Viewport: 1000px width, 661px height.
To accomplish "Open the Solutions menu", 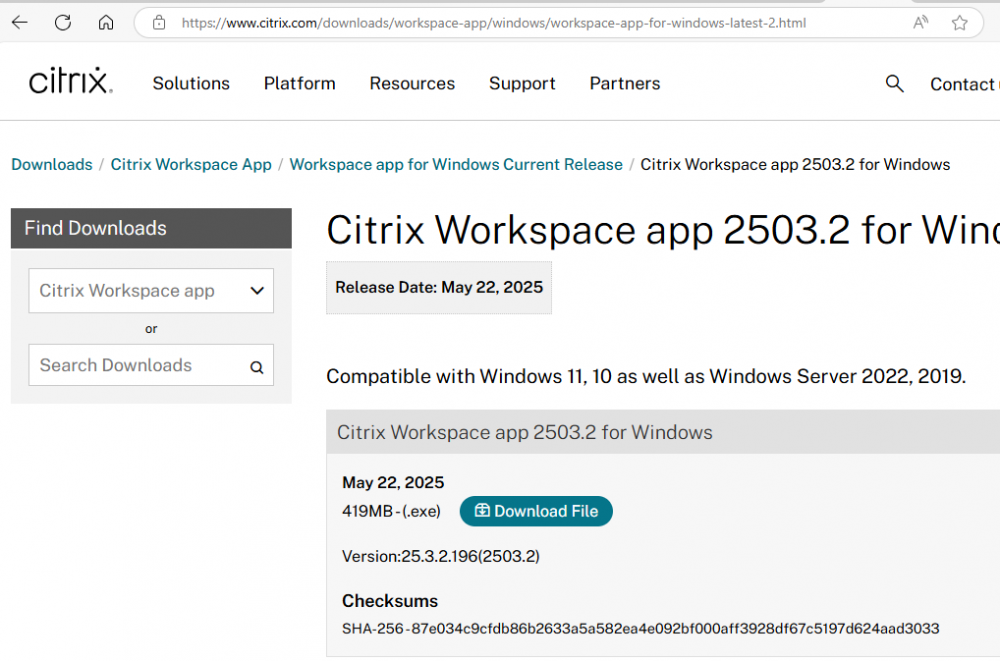I will point(191,84).
